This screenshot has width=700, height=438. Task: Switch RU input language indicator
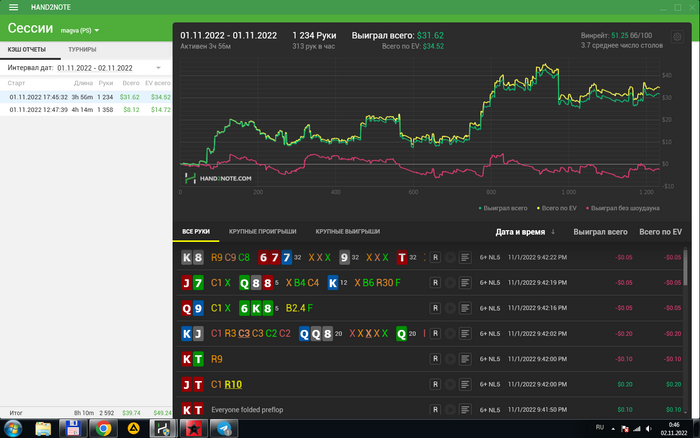[600, 428]
